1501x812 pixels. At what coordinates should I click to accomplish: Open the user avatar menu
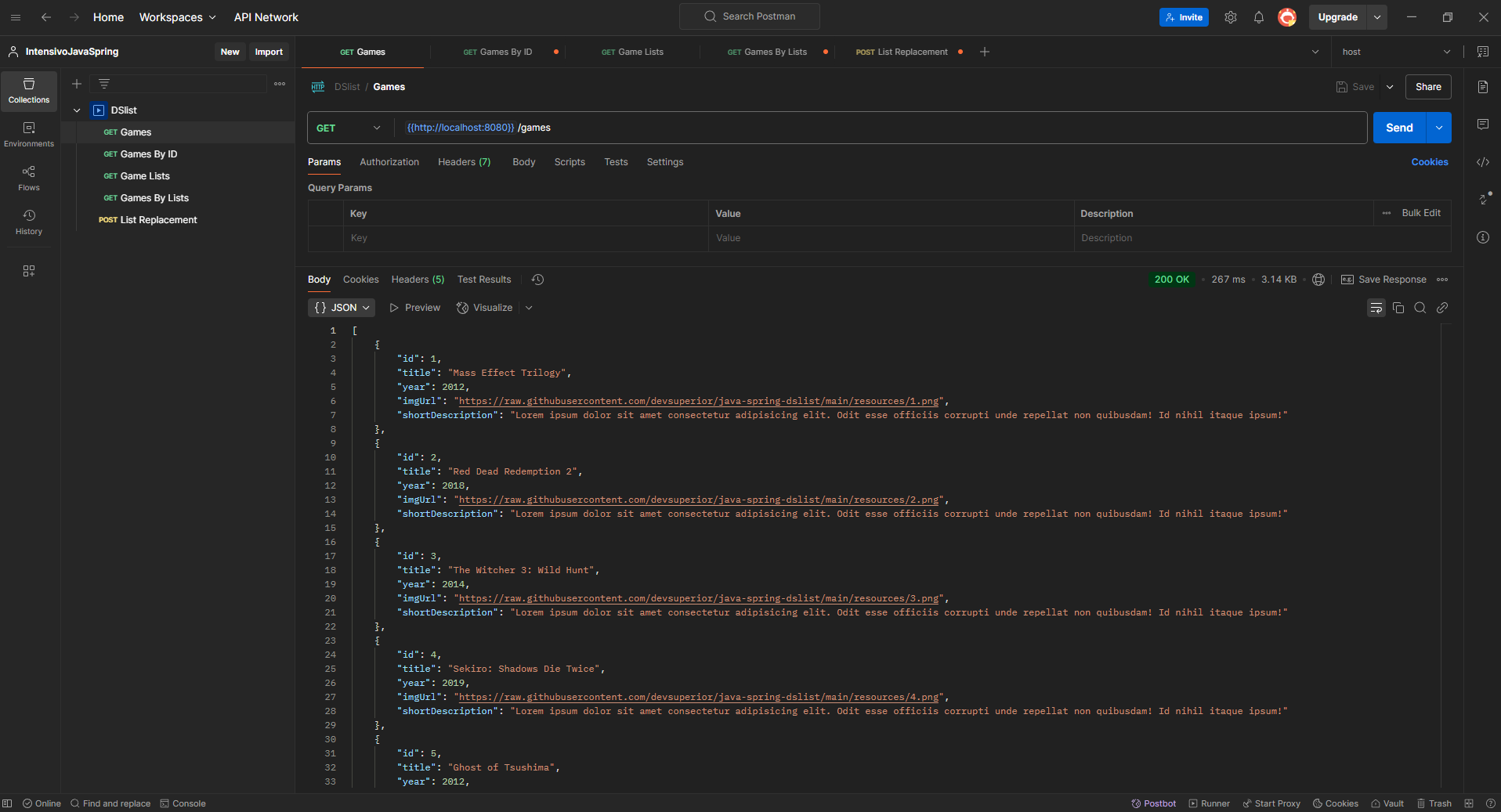tap(1287, 17)
